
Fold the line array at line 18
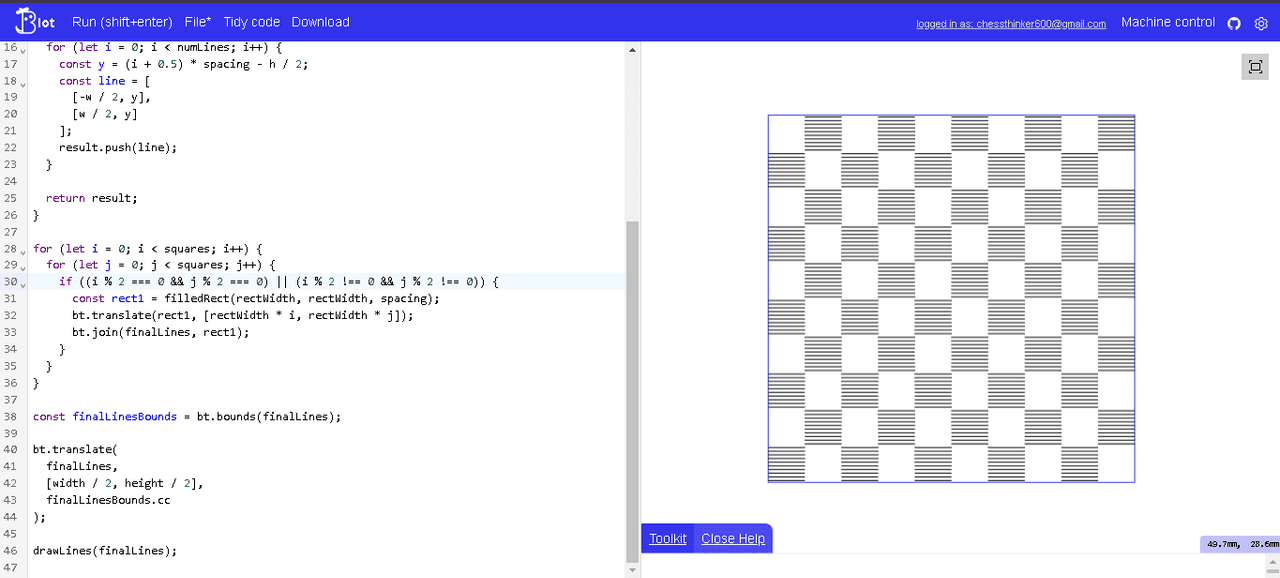pos(24,81)
